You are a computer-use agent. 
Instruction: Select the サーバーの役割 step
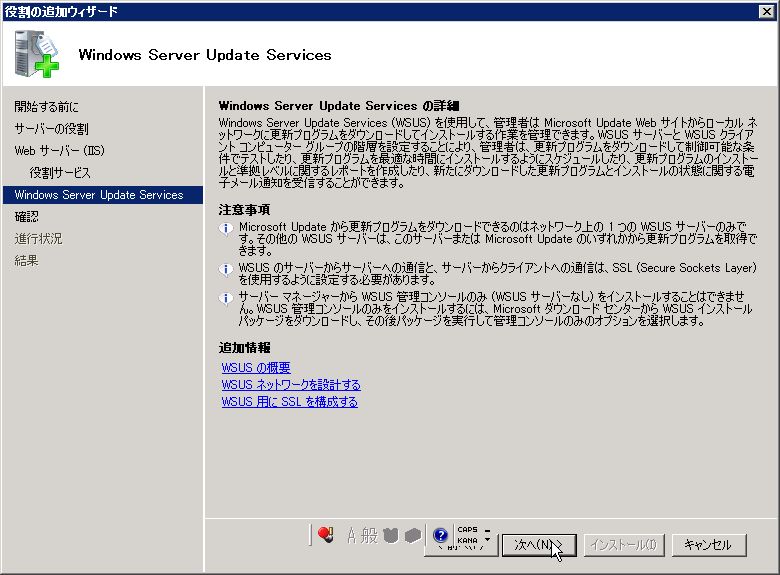coord(51,129)
